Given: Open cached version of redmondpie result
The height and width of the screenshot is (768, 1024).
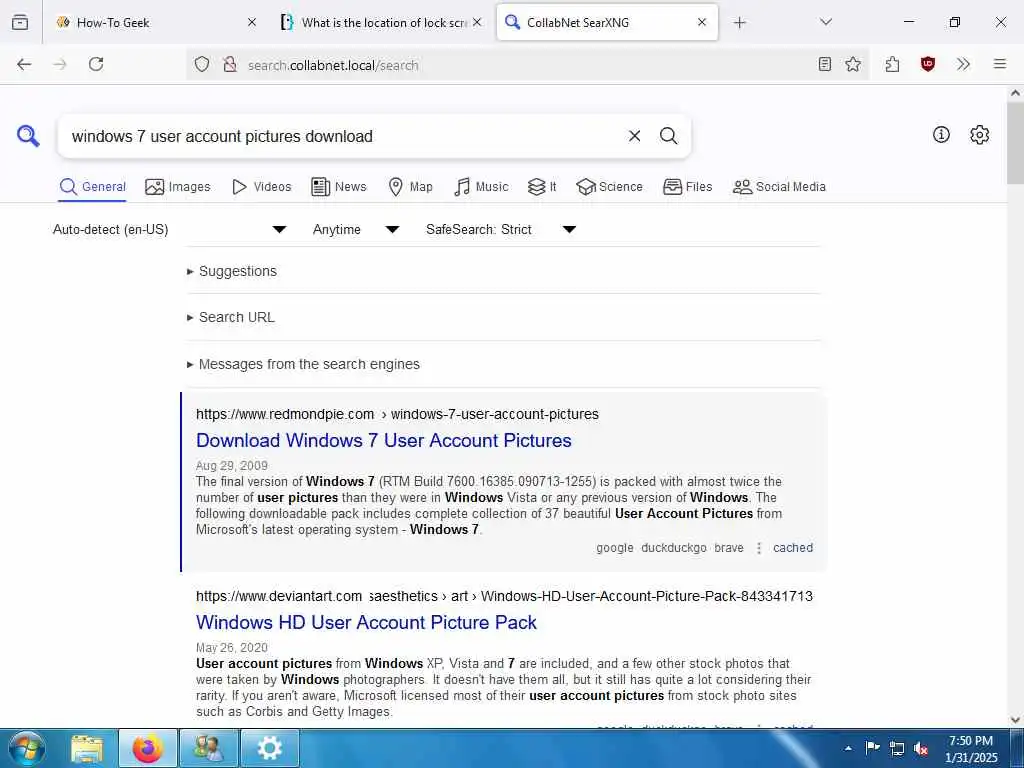Looking at the screenshot, I should click(x=793, y=548).
